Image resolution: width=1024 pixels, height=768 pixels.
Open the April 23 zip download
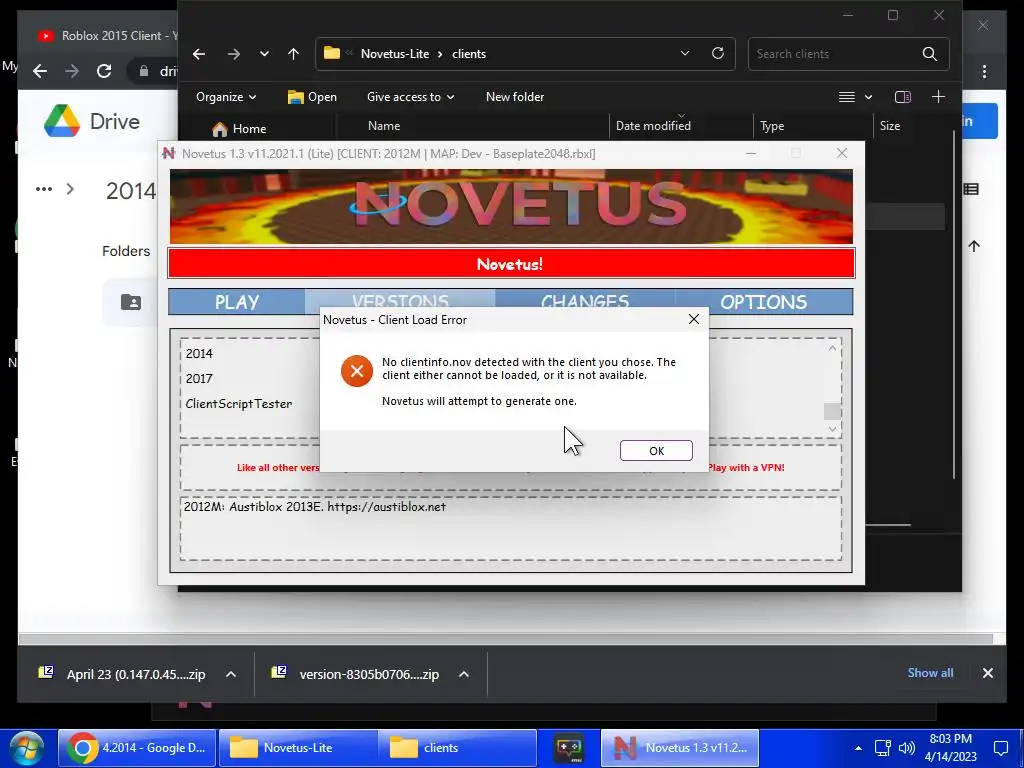(x=123, y=674)
